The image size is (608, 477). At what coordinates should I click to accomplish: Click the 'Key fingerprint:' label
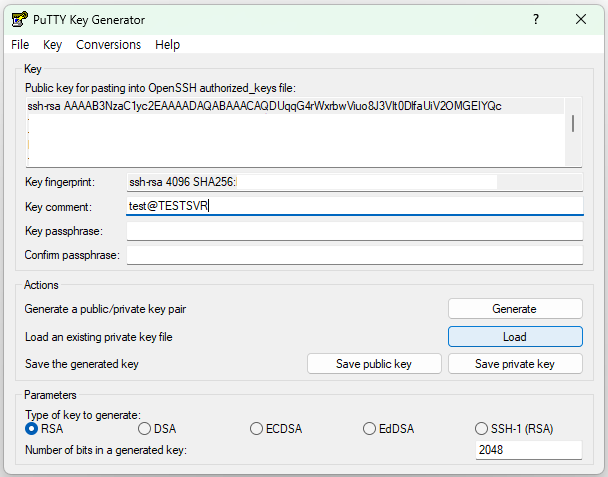tap(60, 182)
